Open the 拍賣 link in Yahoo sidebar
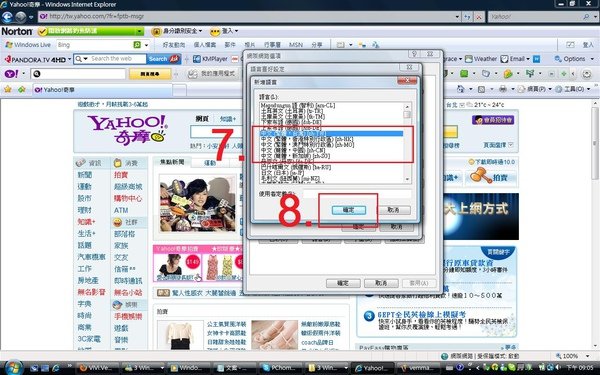 click(x=121, y=175)
